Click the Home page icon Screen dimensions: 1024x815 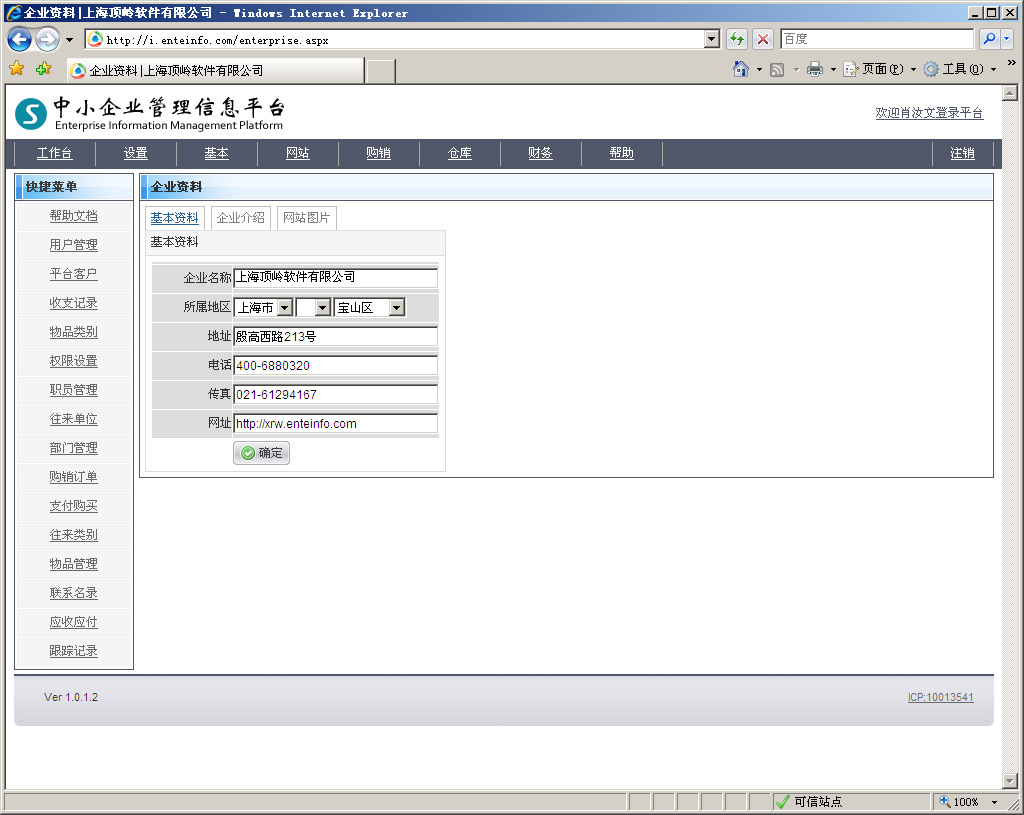click(x=741, y=69)
